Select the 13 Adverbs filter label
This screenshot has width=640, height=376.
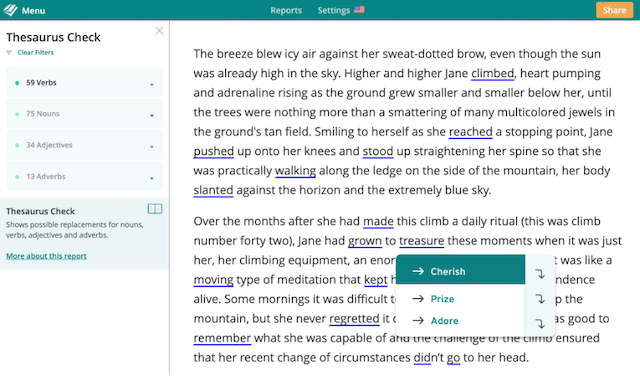click(x=46, y=177)
